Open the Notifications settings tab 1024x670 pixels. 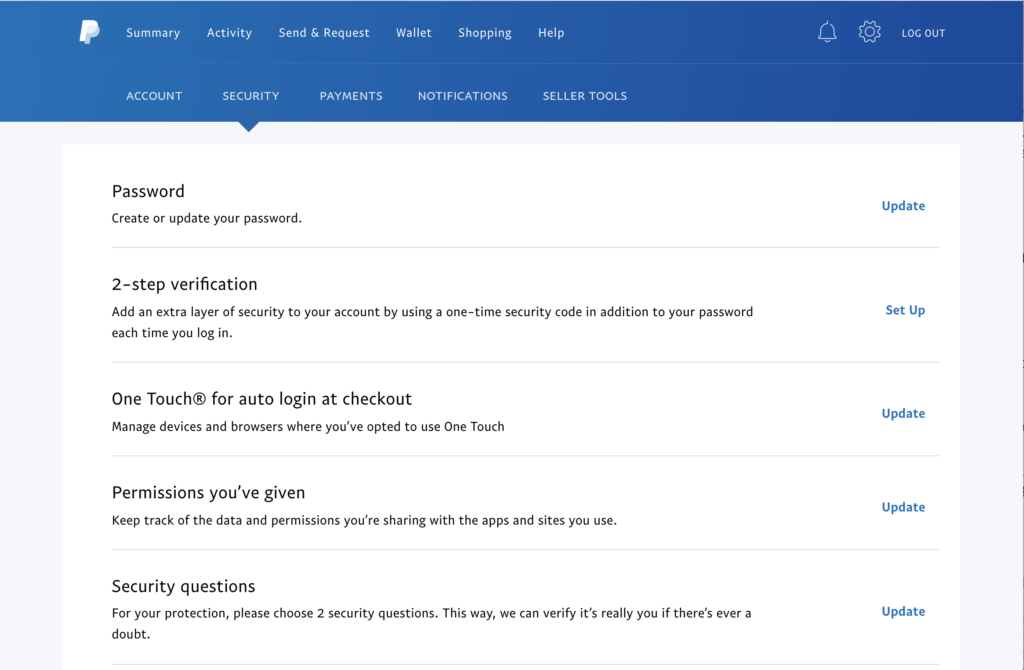463,96
